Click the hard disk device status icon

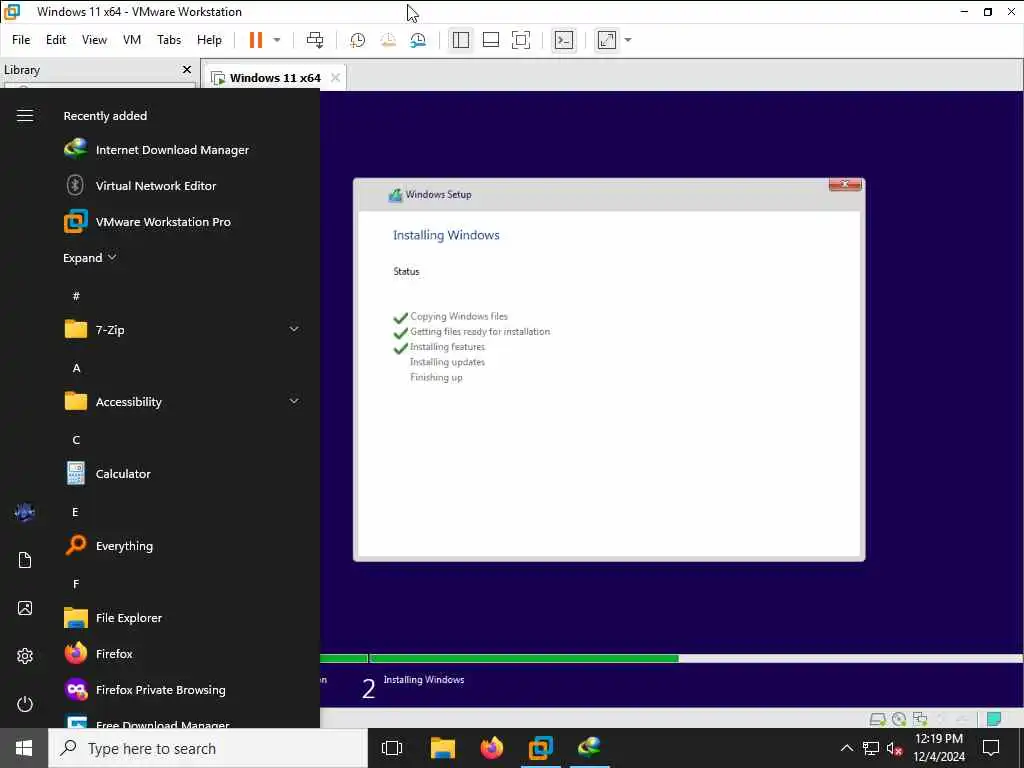(x=878, y=719)
